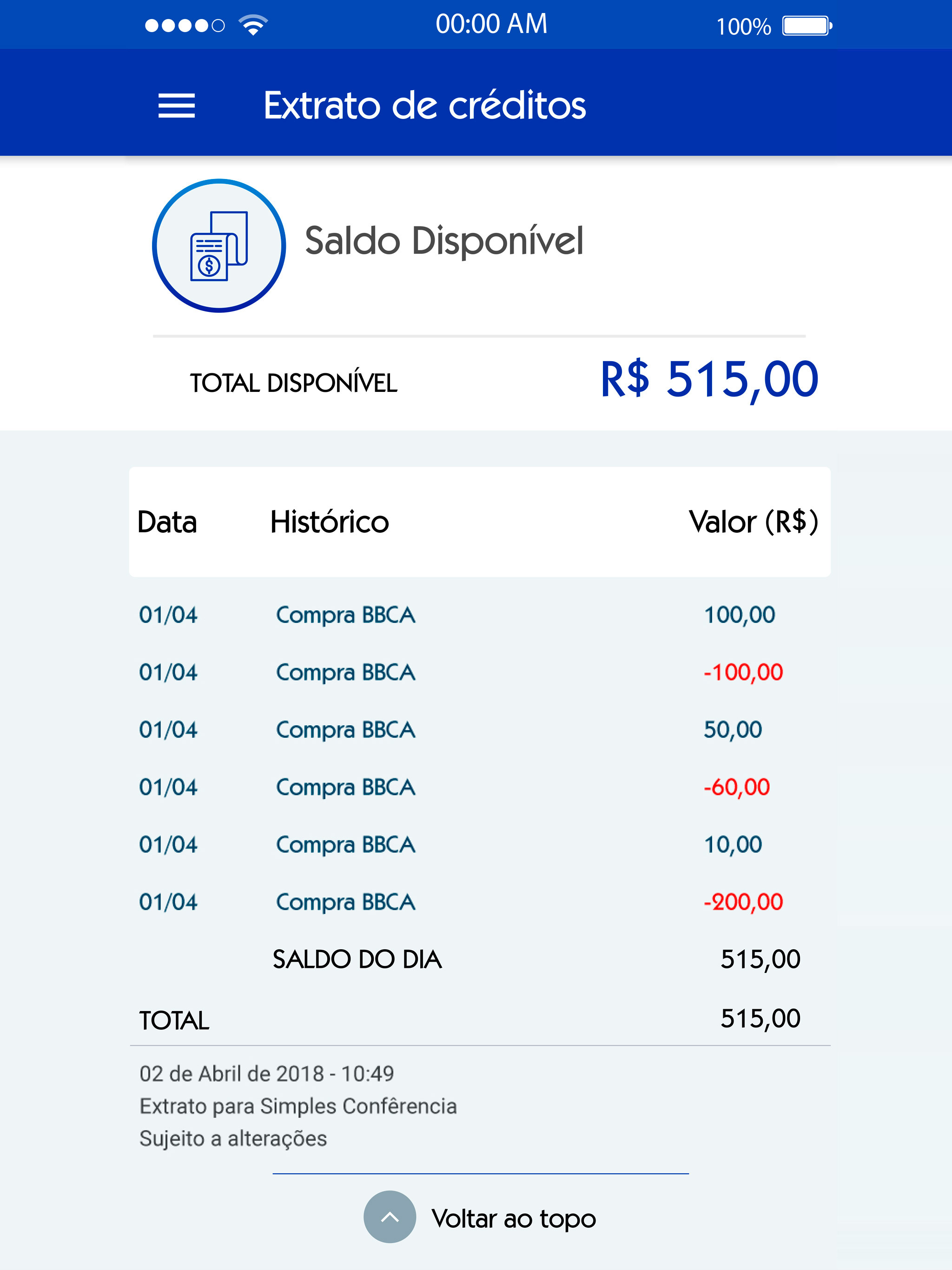Screen dimensions: 952x1270
Task: Open the Compra BBCA 100,00 entry
Action: tap(479, 615)
